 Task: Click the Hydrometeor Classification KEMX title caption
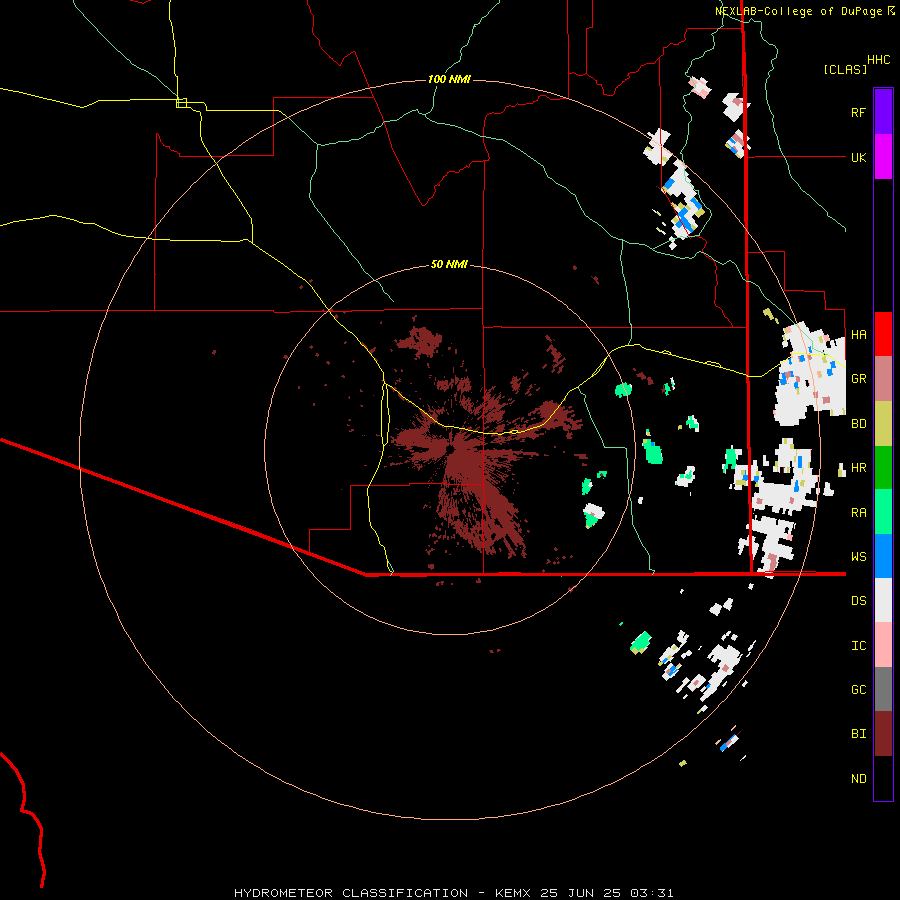coord(453,893)
